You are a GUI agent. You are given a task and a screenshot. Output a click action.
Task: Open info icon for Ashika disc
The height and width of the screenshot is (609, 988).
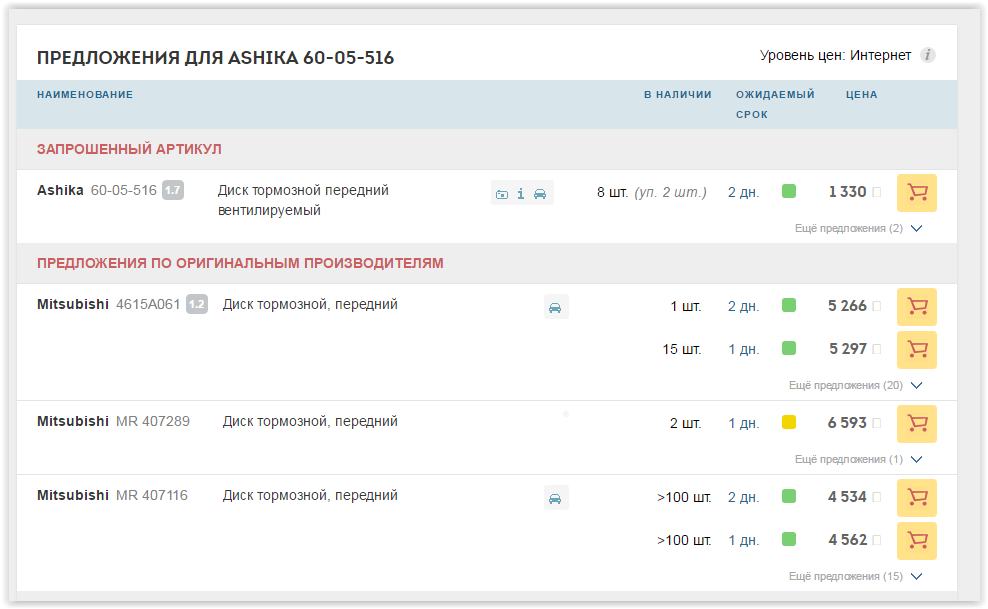[x=520, y=194]
